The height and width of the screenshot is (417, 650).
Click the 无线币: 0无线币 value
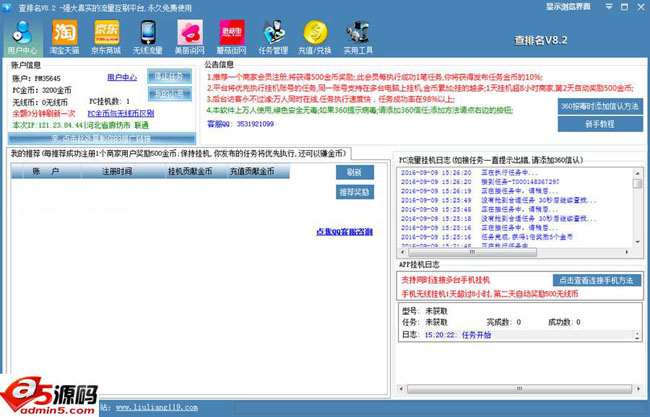click(x=40, y=102)
